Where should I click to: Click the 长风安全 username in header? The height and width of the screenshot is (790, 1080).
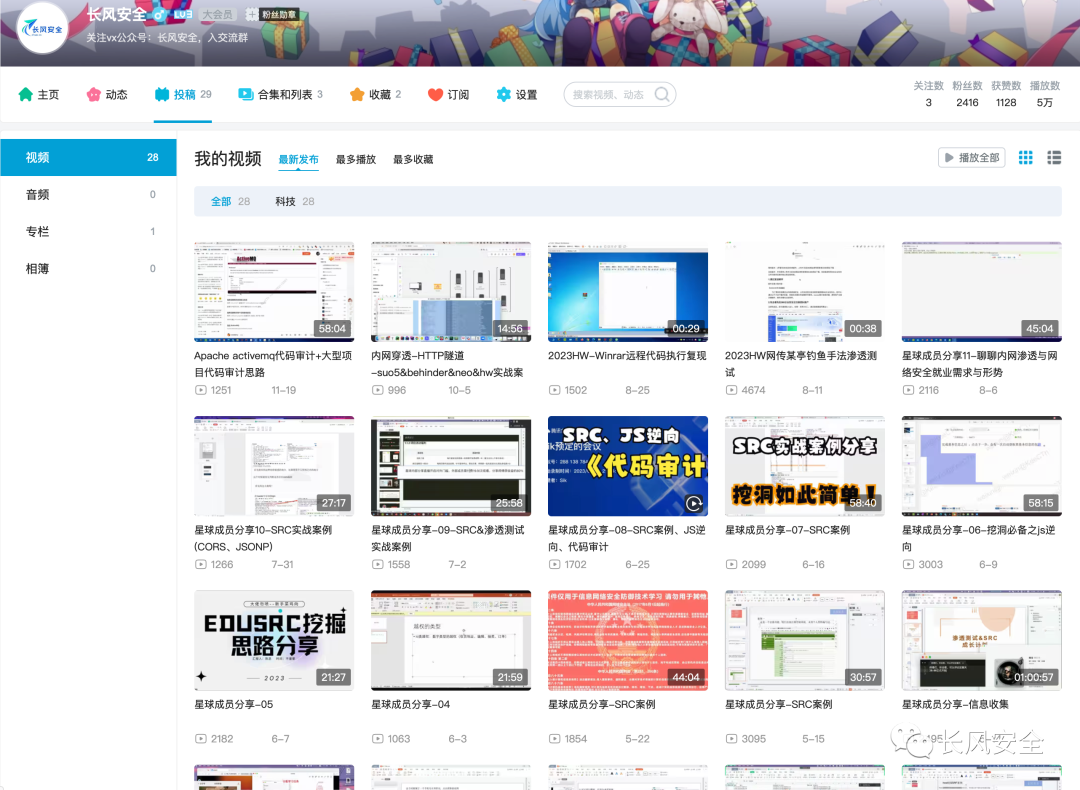116,14
